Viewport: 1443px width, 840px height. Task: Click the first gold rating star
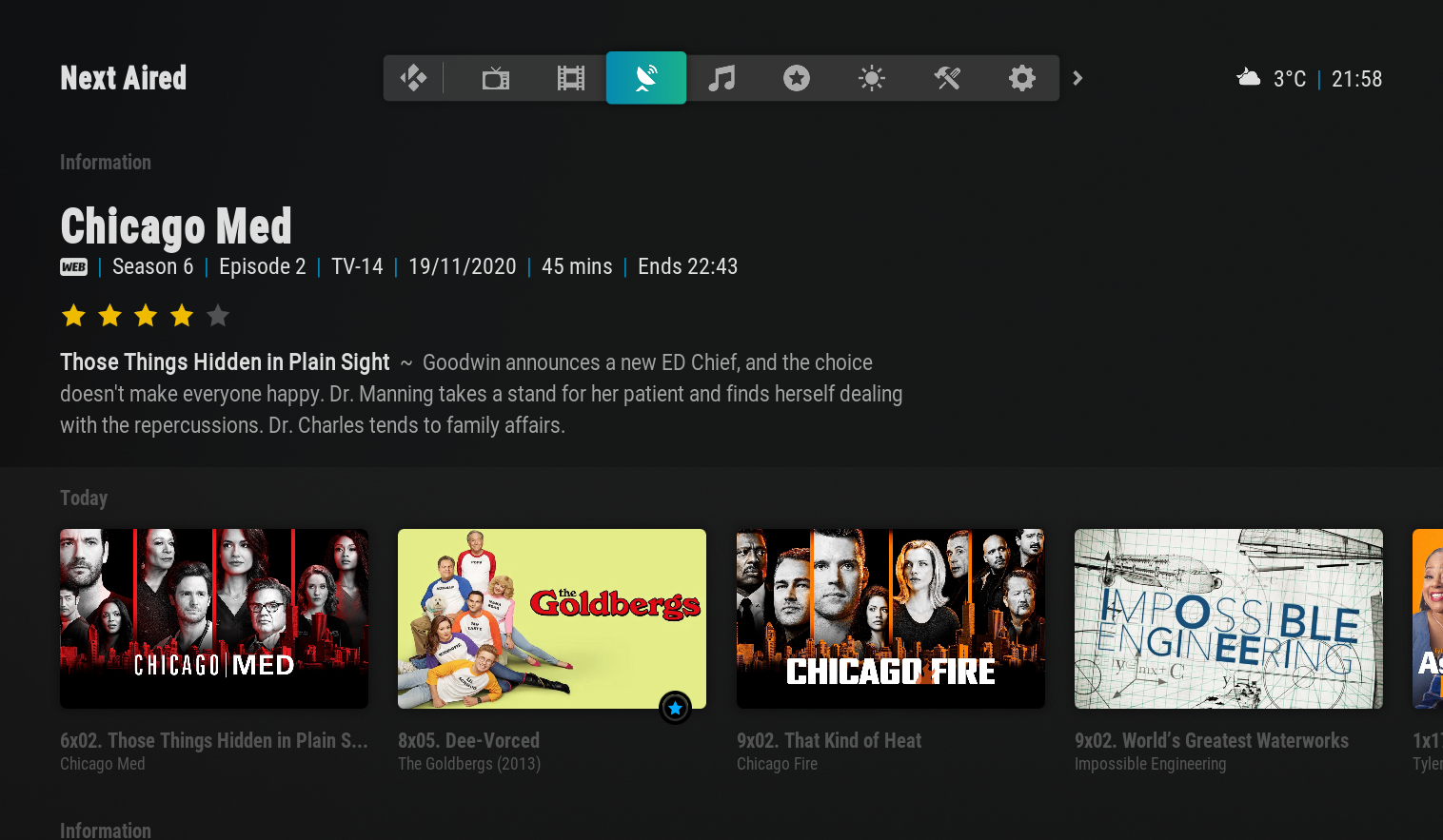click(73, 315)
